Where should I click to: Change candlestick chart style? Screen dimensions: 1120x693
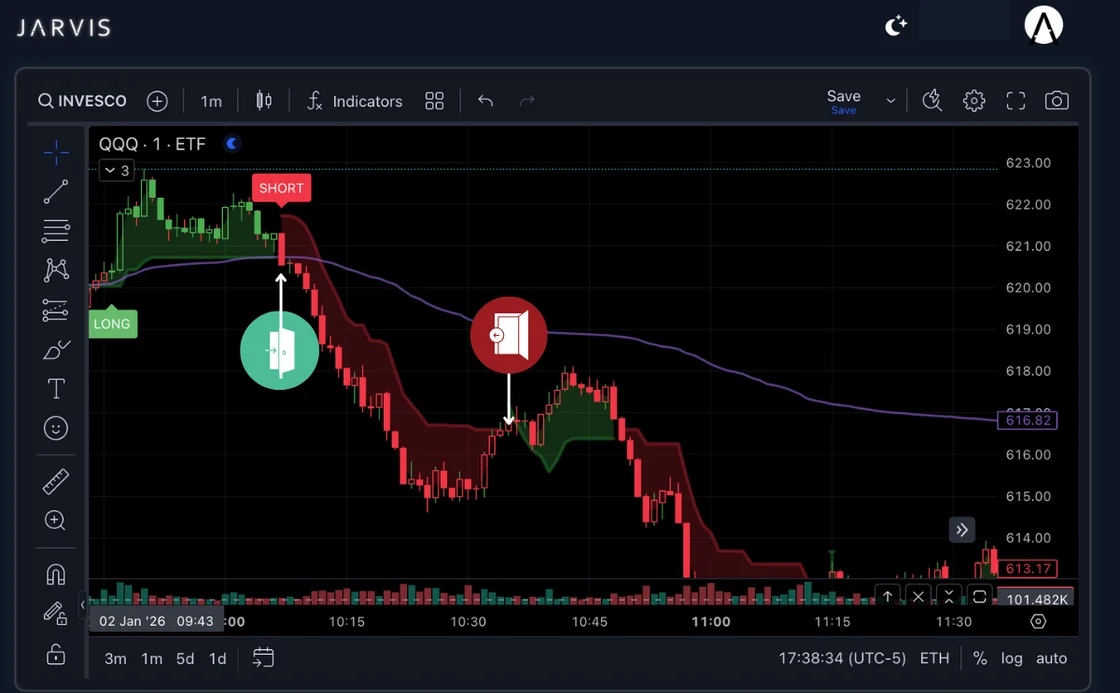[x=264, y=101]
